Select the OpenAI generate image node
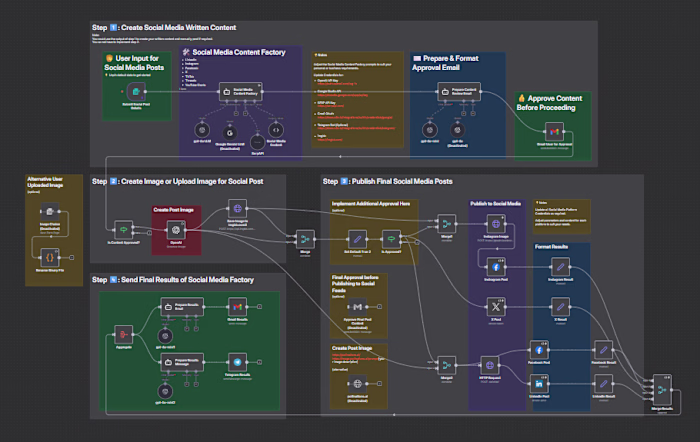The height and width of the screenshot is (442, 700). coord(176,230)
